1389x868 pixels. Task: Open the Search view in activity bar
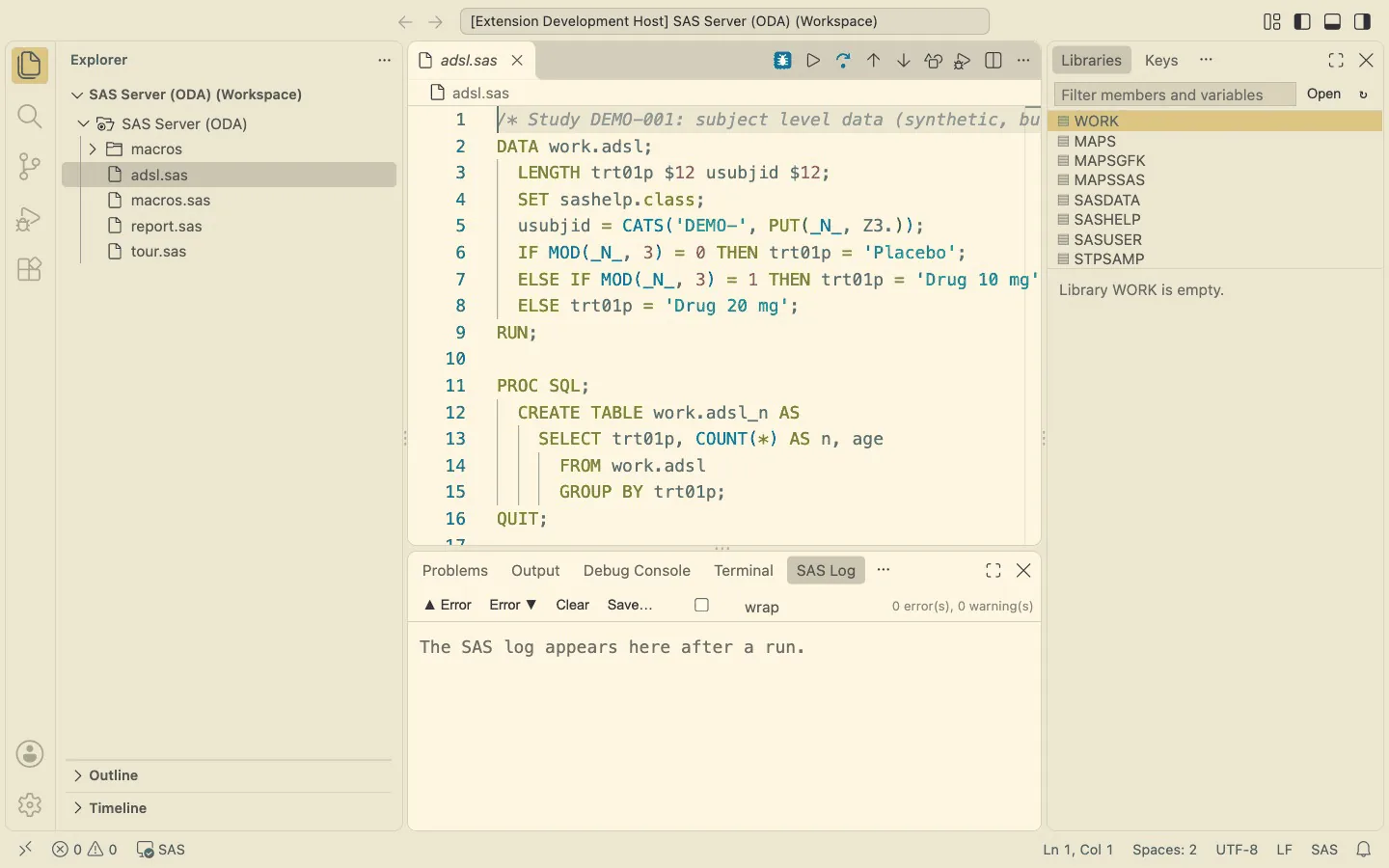30,117
